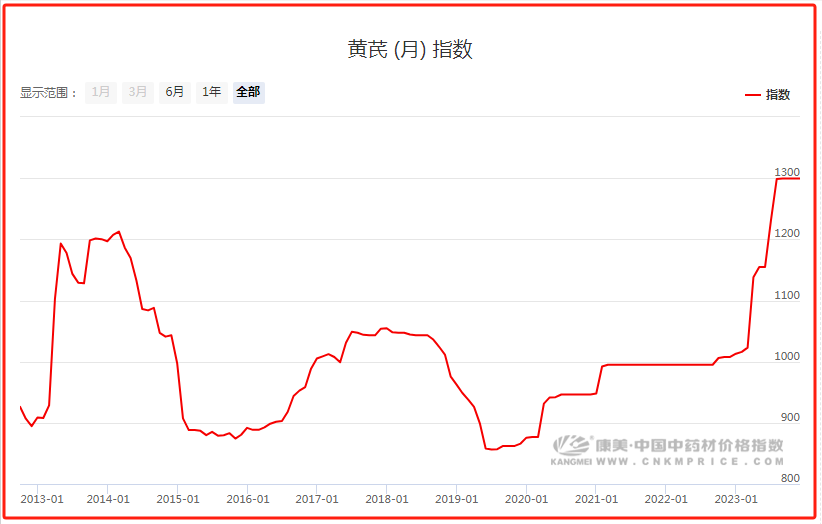Click the 900 y-axis value

point(790,418)
